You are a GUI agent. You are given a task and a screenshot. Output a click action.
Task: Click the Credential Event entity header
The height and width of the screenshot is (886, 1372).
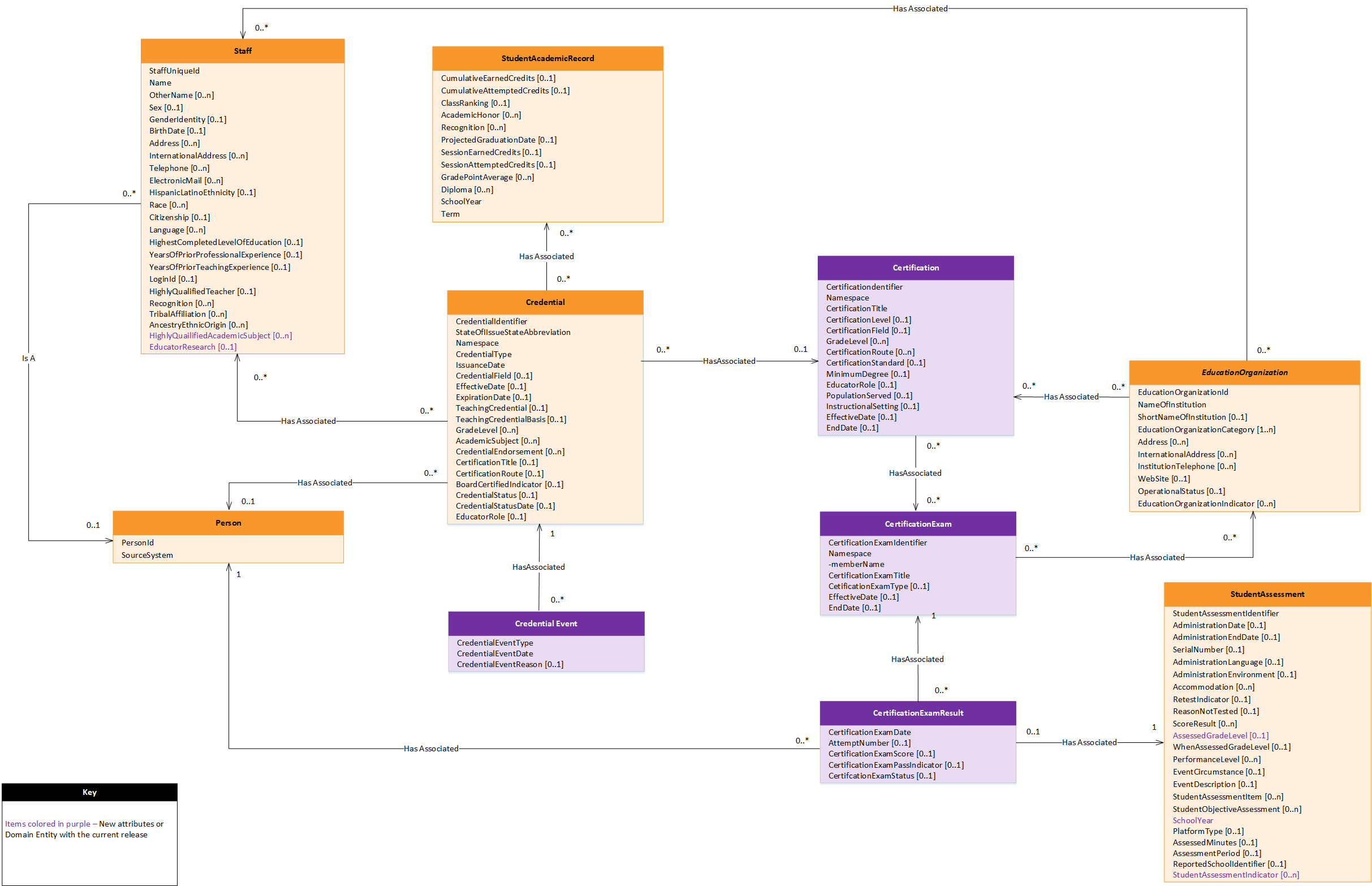(545, 623)
